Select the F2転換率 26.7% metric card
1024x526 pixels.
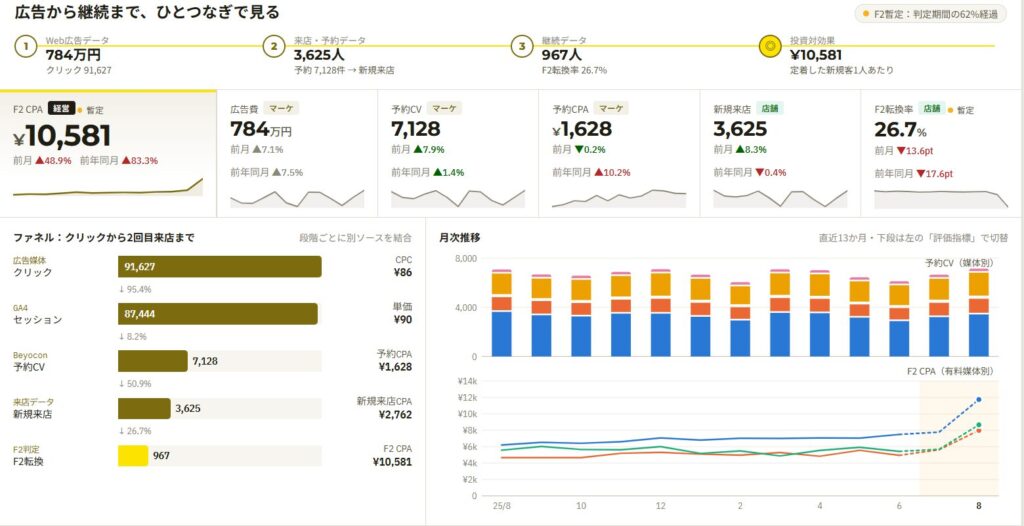(942, 153)
